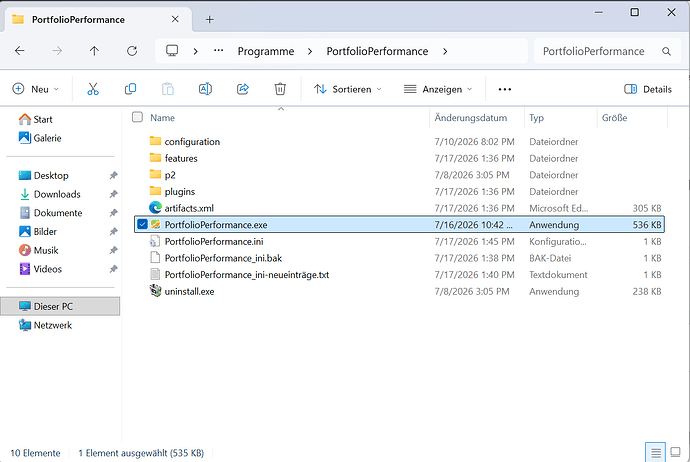Expand the Anzeigen dropdown menu
The width and height of the screenshot is (690, 462).
(438, 89)
